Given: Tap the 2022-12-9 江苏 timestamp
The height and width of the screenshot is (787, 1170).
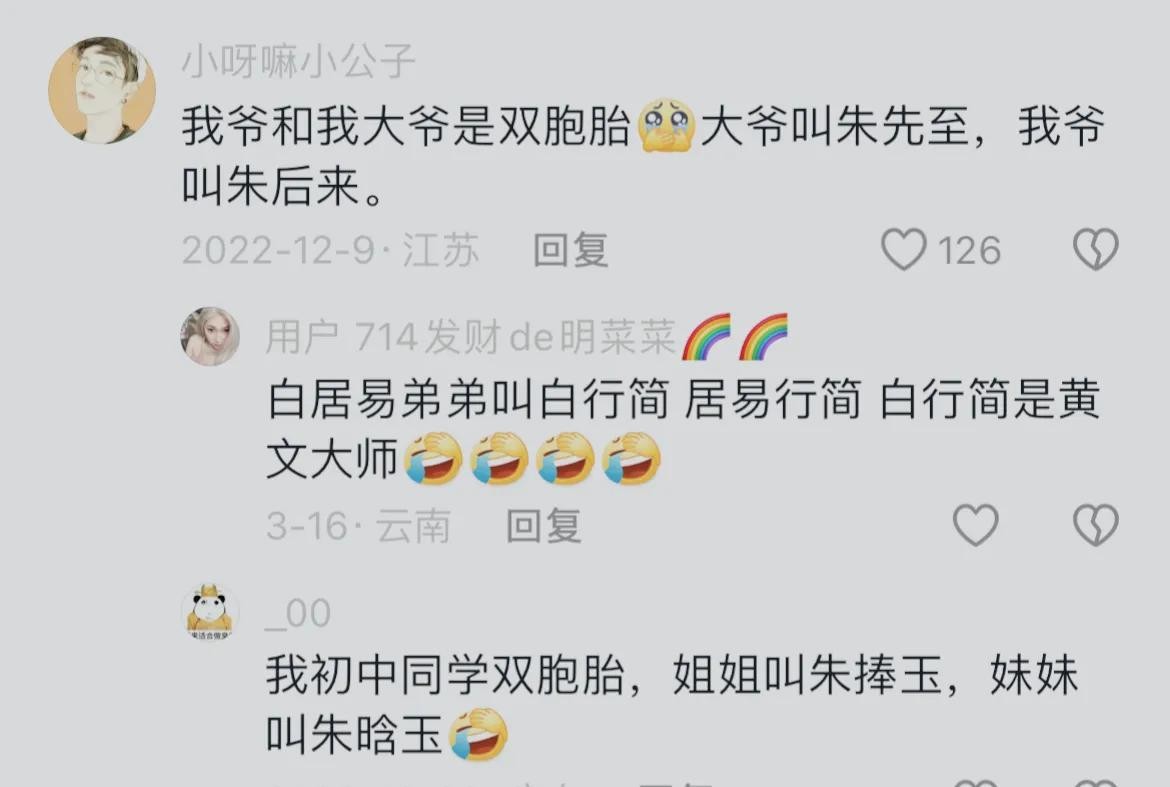Looking at the screenshot, I should (331, 250).
